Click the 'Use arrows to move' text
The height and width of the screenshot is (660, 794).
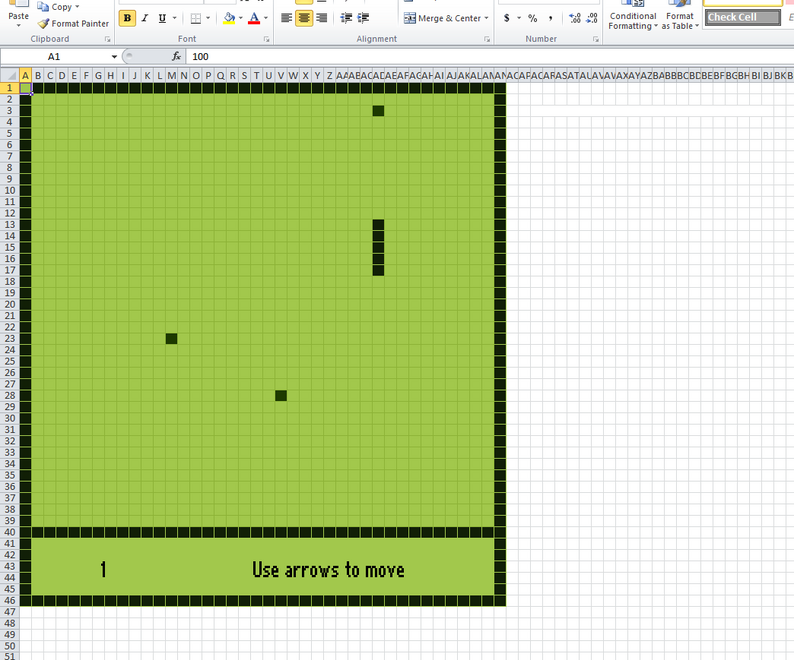click(329, 570)
